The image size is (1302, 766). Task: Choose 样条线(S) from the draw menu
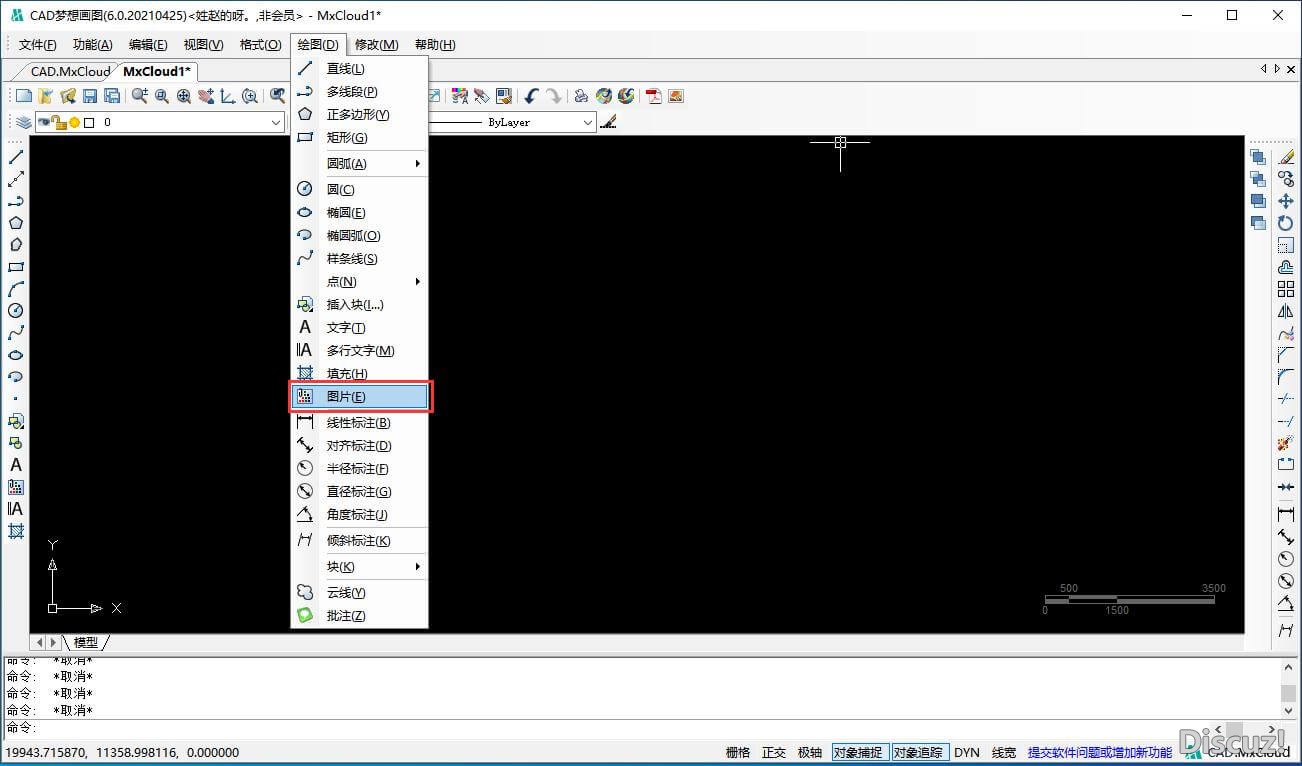[x=360, y=259]
